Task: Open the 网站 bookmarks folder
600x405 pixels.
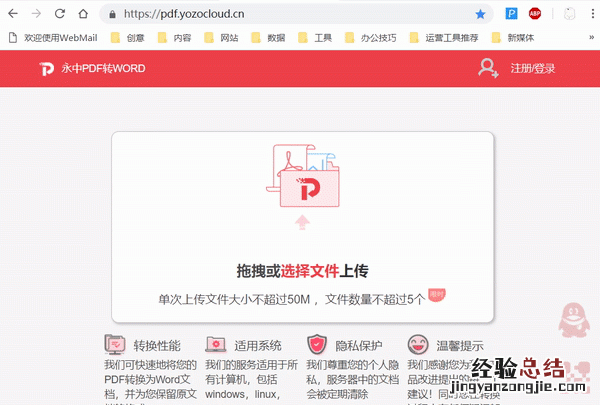Action: pyautogui.click(x=222, y=38)
